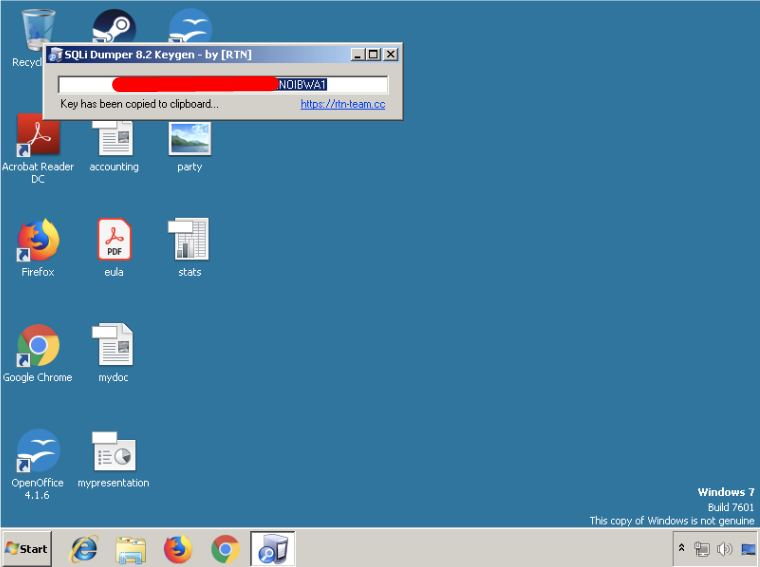Click the display tray icon

pyautogui.click(x=748, y=549)
